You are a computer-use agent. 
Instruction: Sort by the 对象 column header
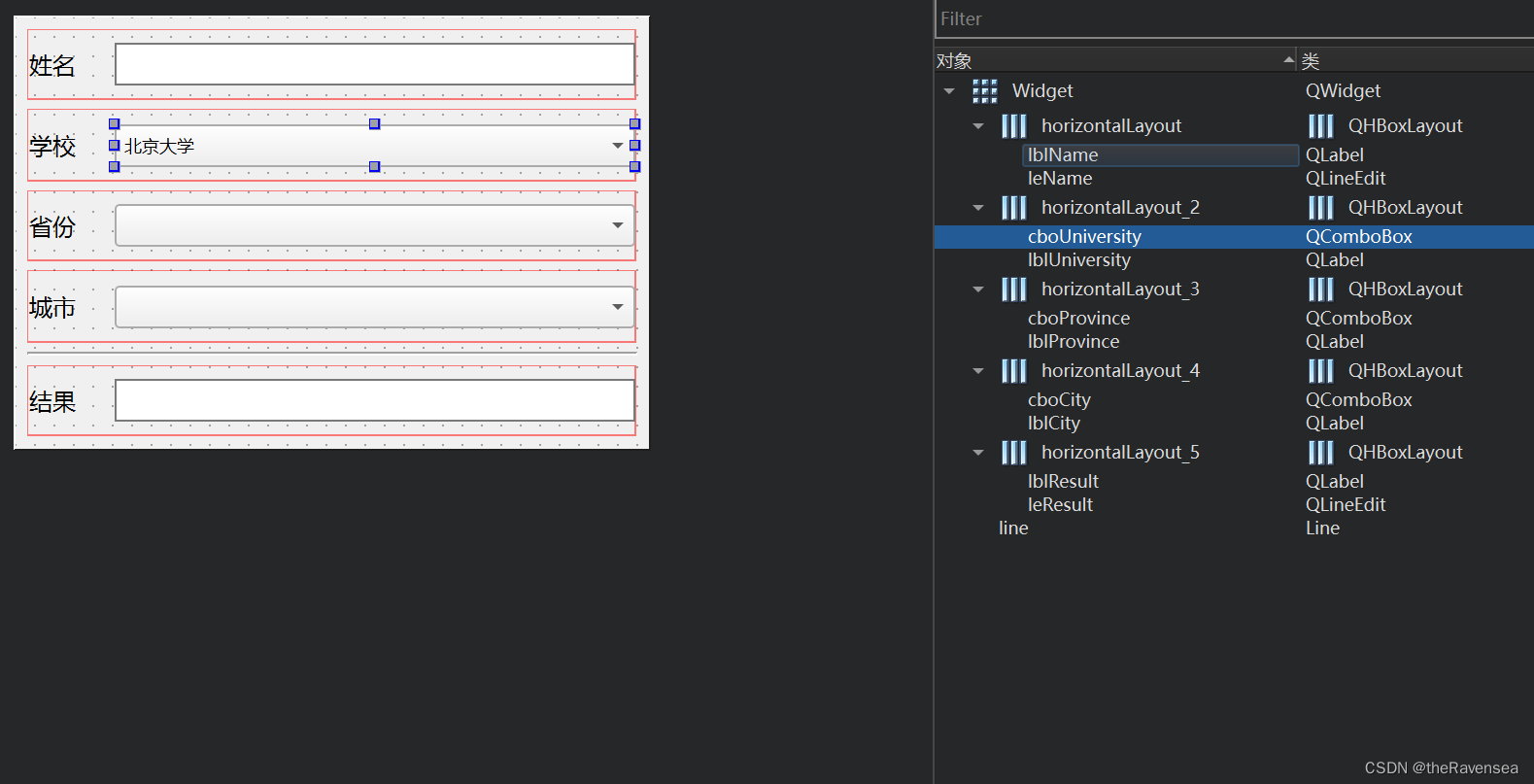(x=1115, y=60)
